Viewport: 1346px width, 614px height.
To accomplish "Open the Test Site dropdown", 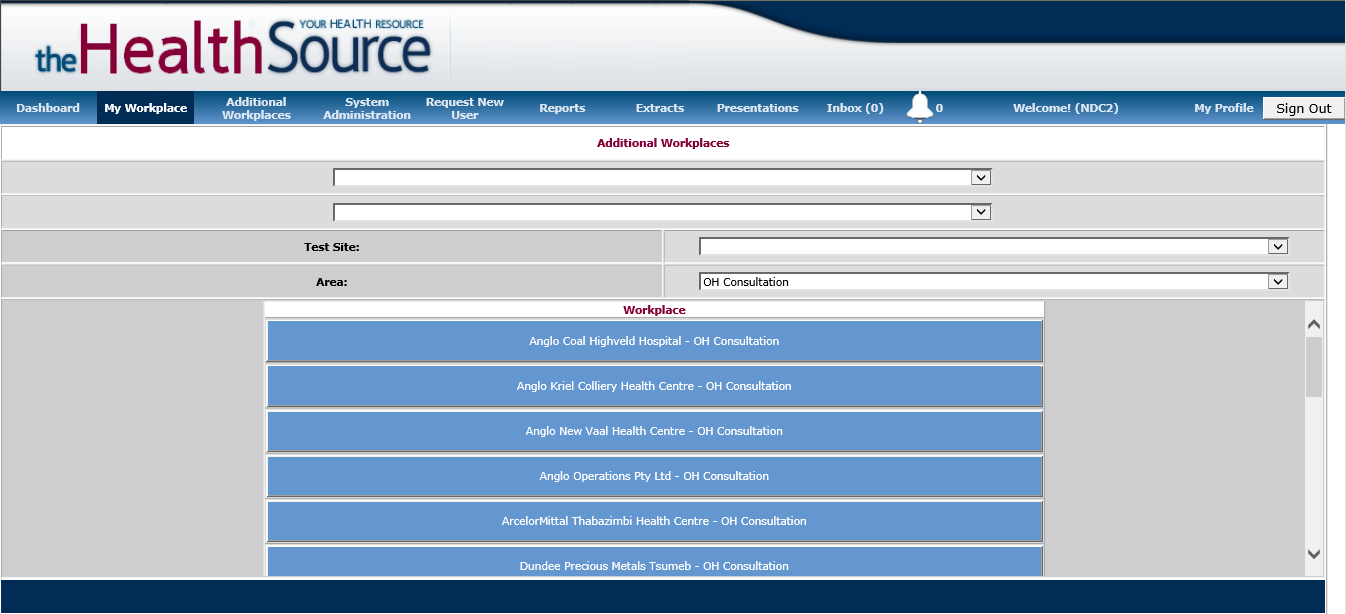I will [994, 246].
